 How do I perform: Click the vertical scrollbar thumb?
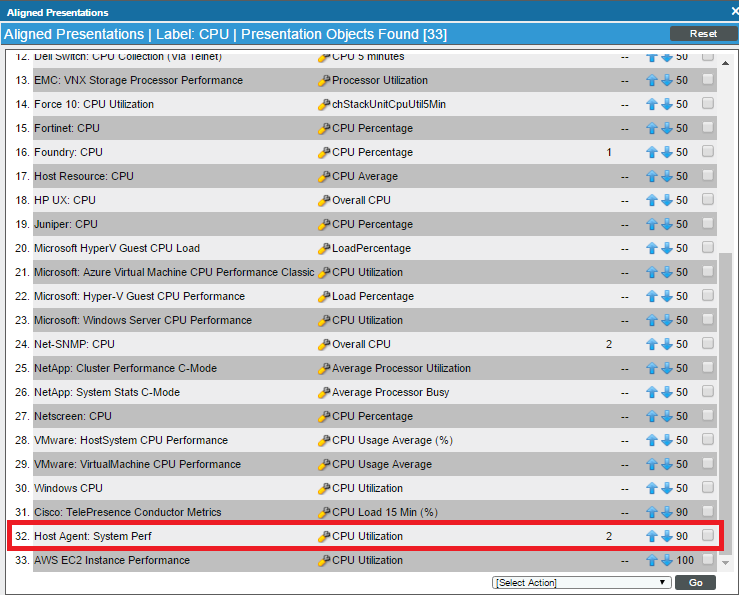(x=725, y=404)
